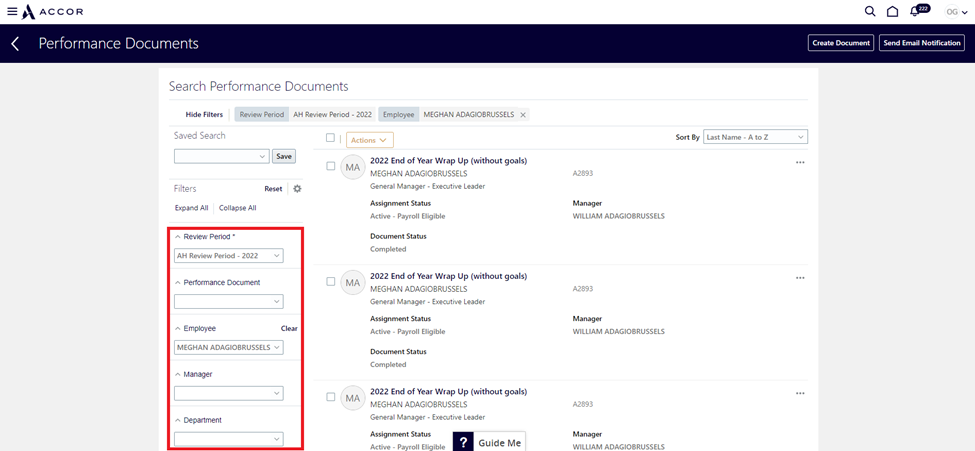Open the Saved Search dropdown
The image size is (975, 451).
[221, 156]
